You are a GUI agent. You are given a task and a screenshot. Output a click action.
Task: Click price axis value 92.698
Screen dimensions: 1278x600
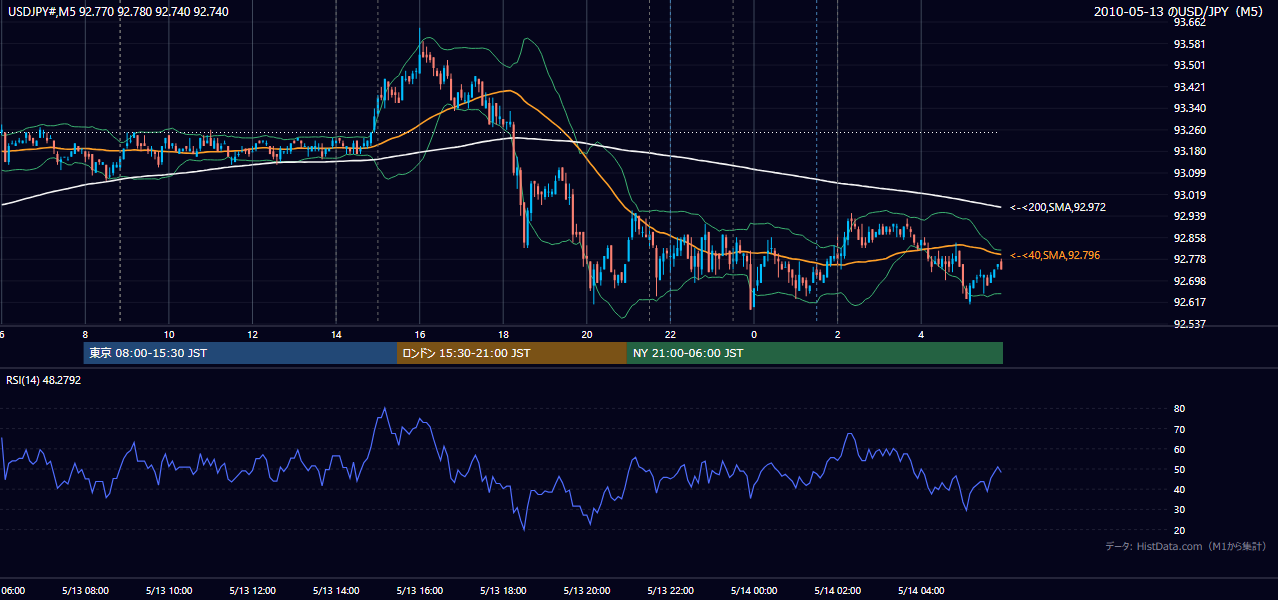coord(1189,281)
